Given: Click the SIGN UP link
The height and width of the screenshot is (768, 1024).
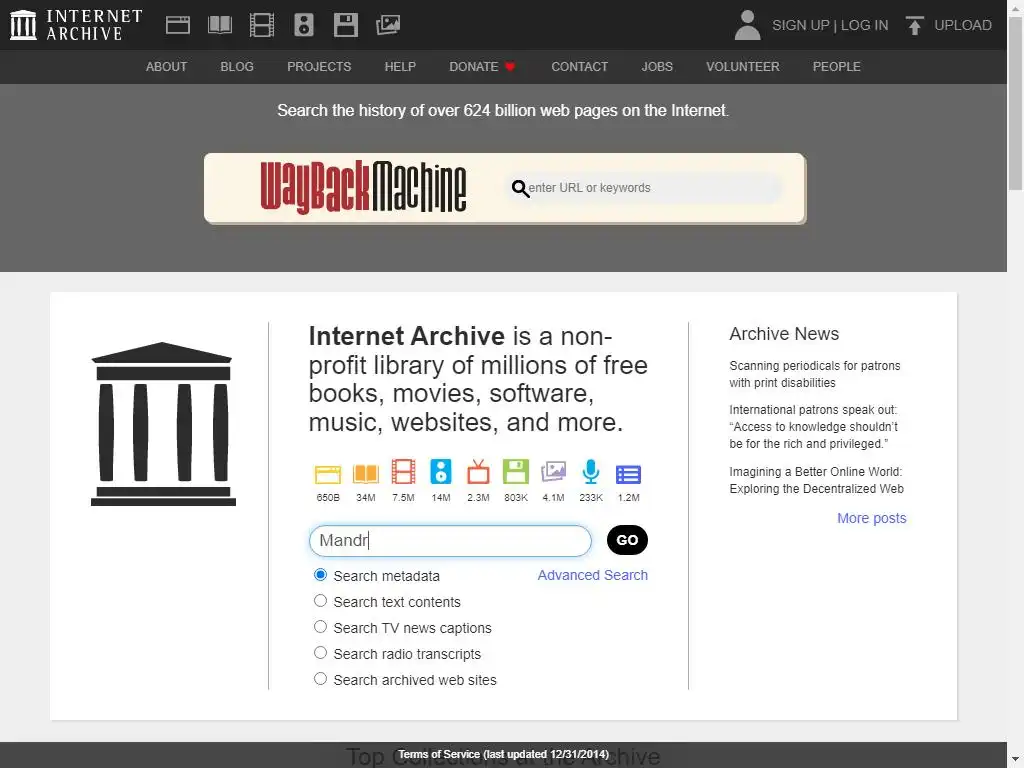Looking at the screenshot, I should [x=801, y=25].
